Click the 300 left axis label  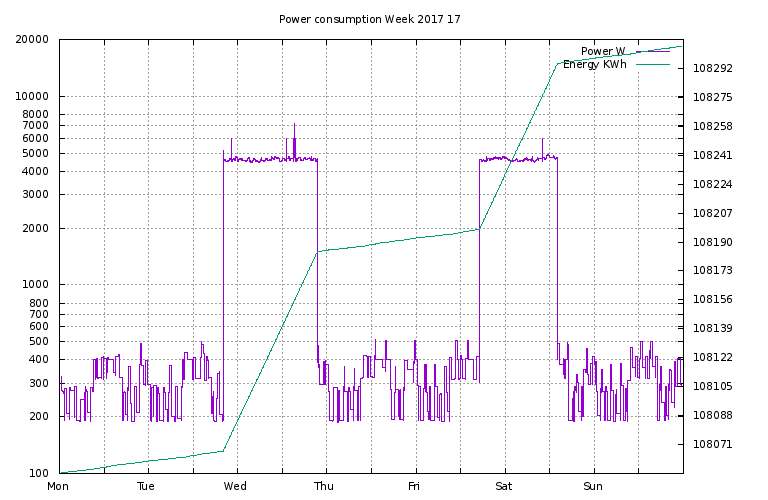[39, 383]
